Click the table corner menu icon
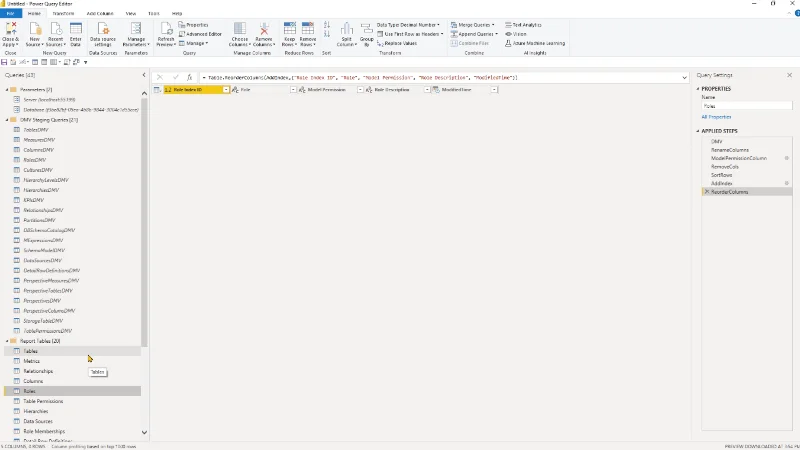This screenshot has width=800, height=450. click(x=158, y=90)
